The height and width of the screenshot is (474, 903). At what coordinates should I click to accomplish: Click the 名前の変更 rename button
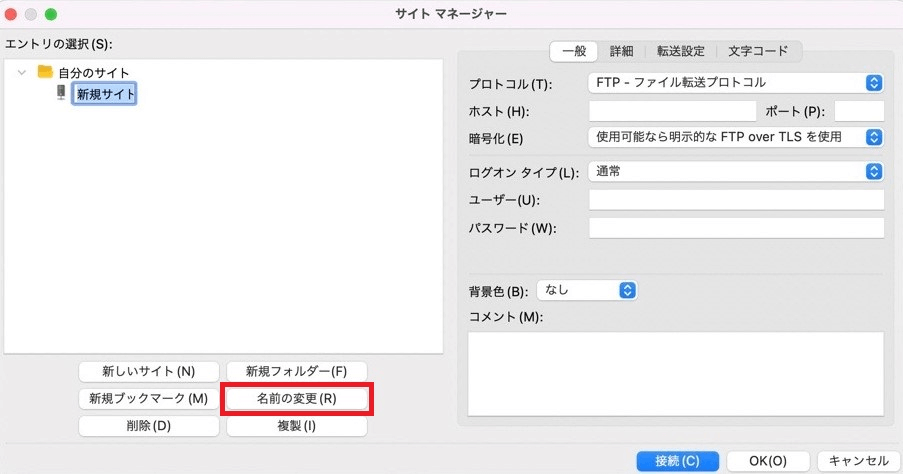pyautogui.click(x=297, y=398)
